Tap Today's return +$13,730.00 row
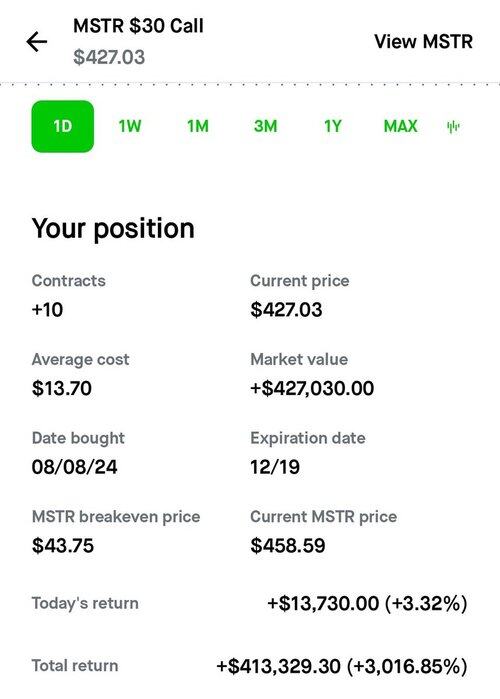 click(x=250, y=603)
